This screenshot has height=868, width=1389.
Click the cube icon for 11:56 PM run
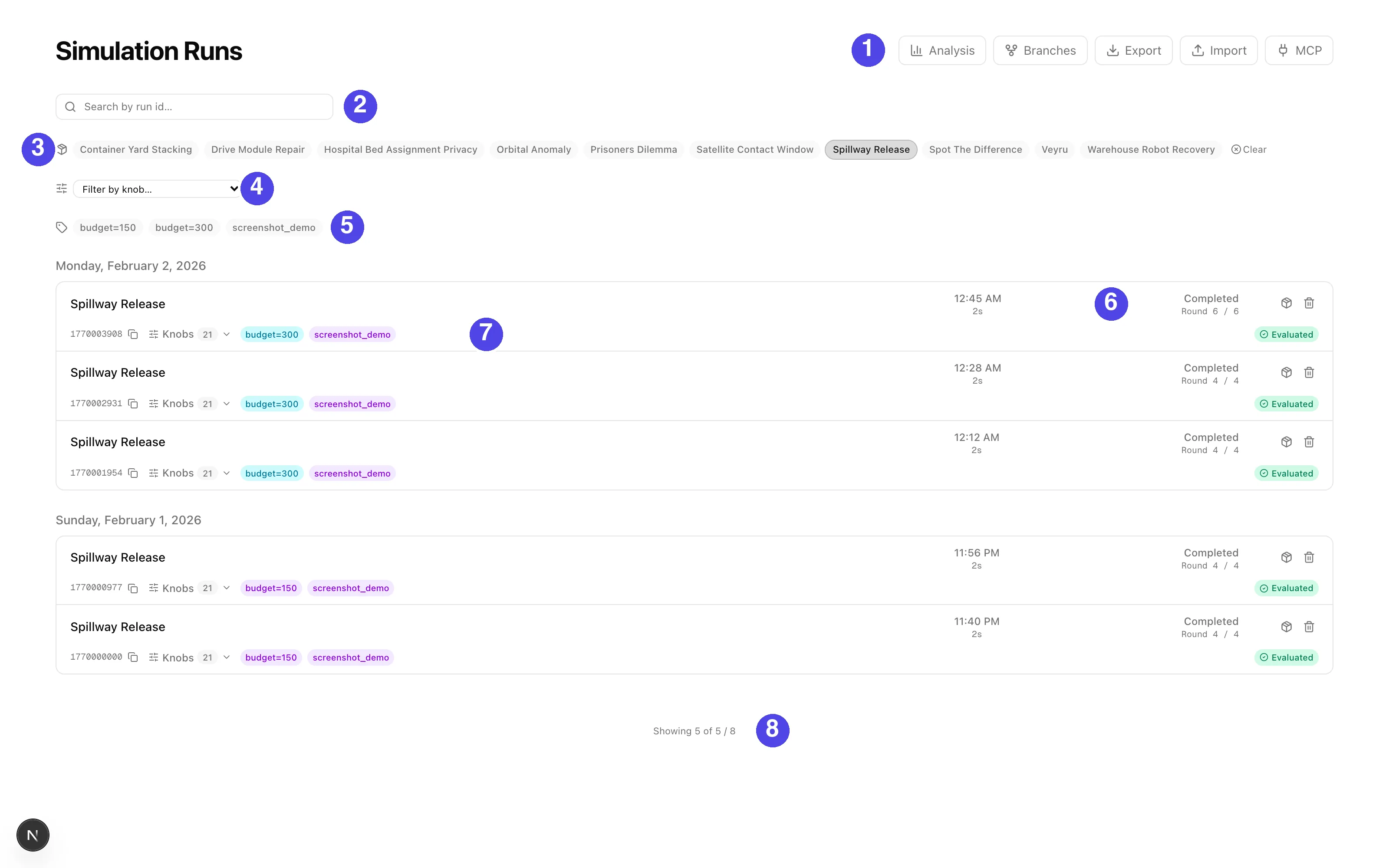(1286, 557)
